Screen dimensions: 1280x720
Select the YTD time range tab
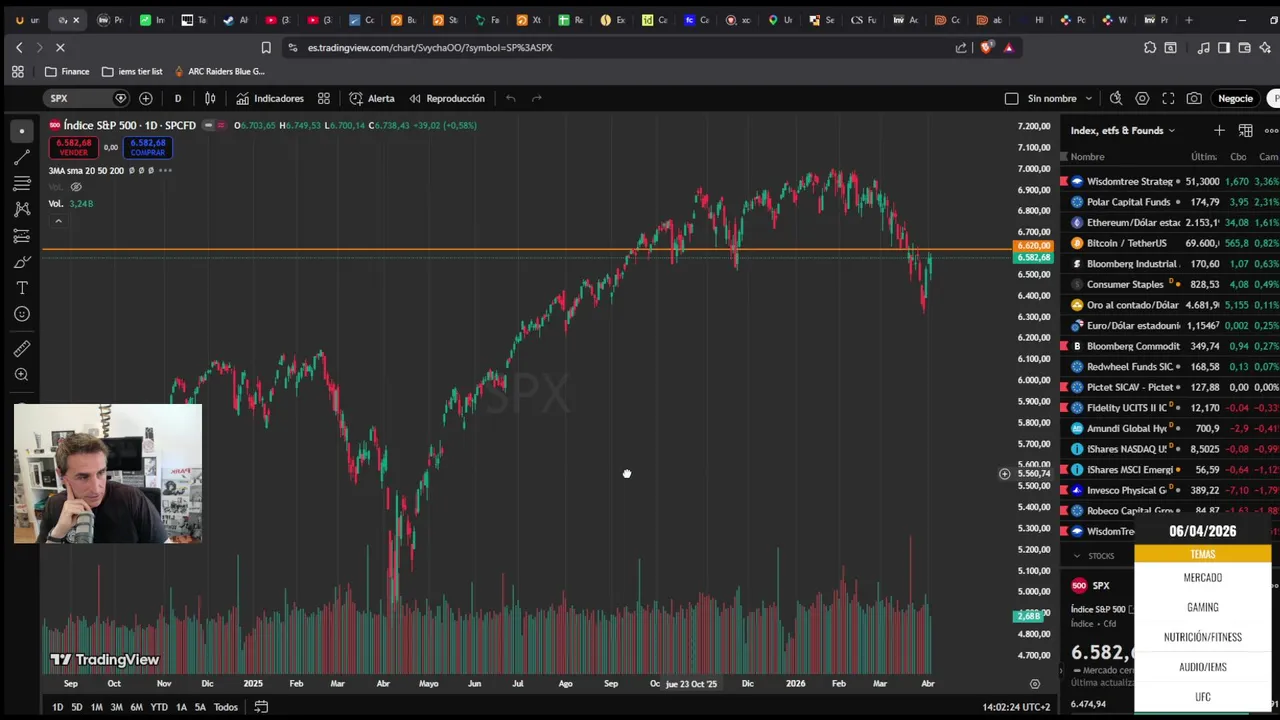tap(159, 707)
